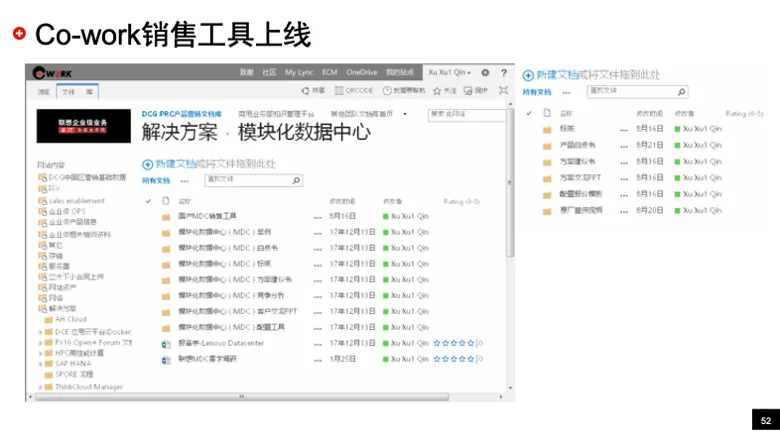Click folder icon of 8月20日 row in right list
Screen dimensions: 780x439
pyautogui.click(x=547, y=211)
